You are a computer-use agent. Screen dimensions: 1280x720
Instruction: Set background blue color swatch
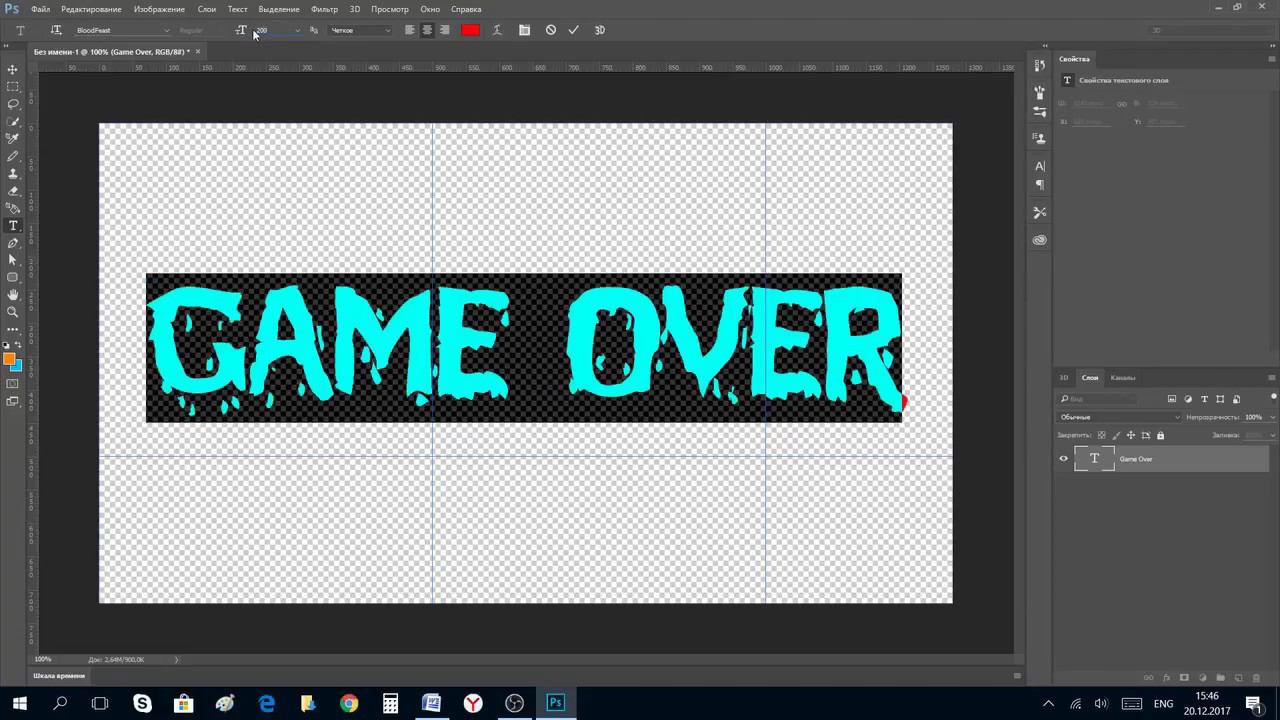tap(16, 366)
